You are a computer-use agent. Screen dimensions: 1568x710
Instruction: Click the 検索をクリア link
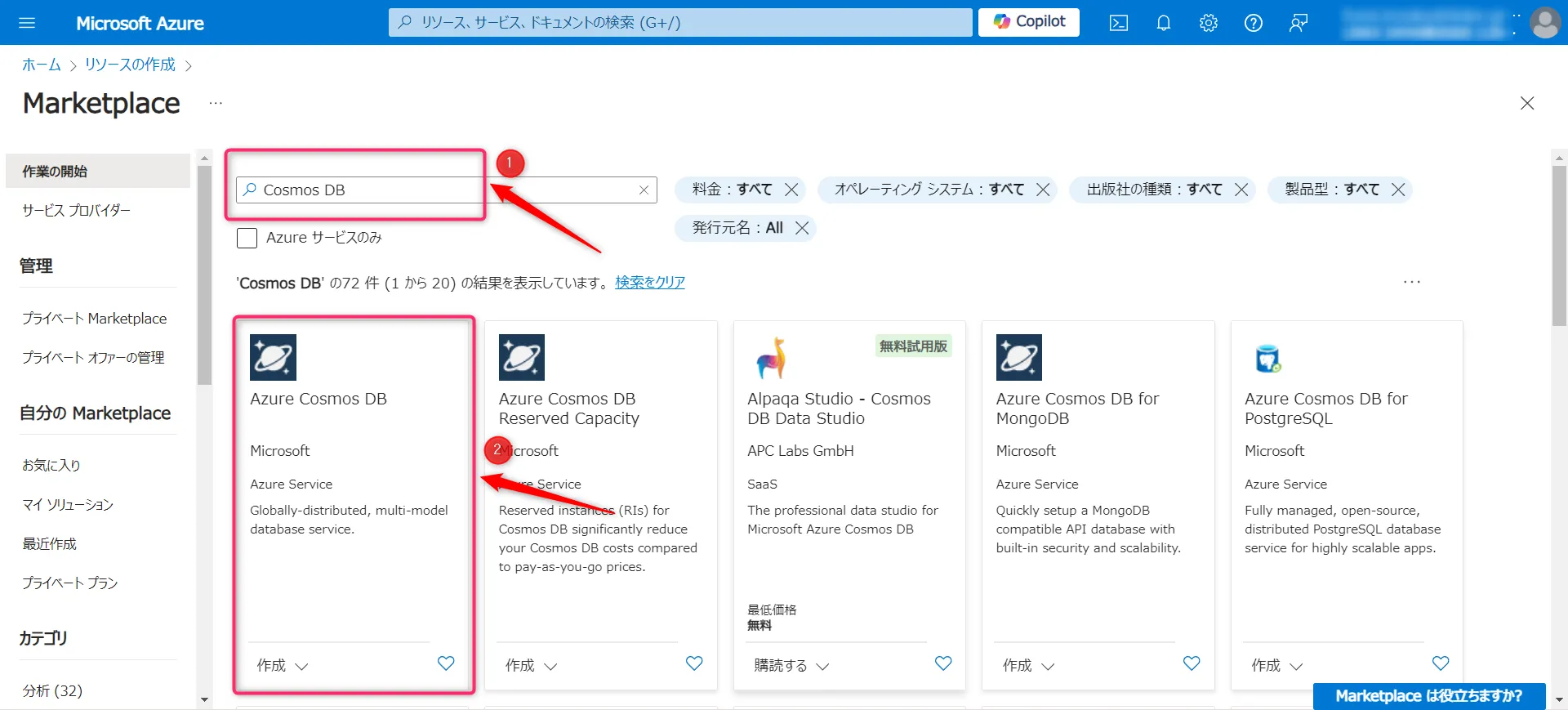tap(650, 282)
